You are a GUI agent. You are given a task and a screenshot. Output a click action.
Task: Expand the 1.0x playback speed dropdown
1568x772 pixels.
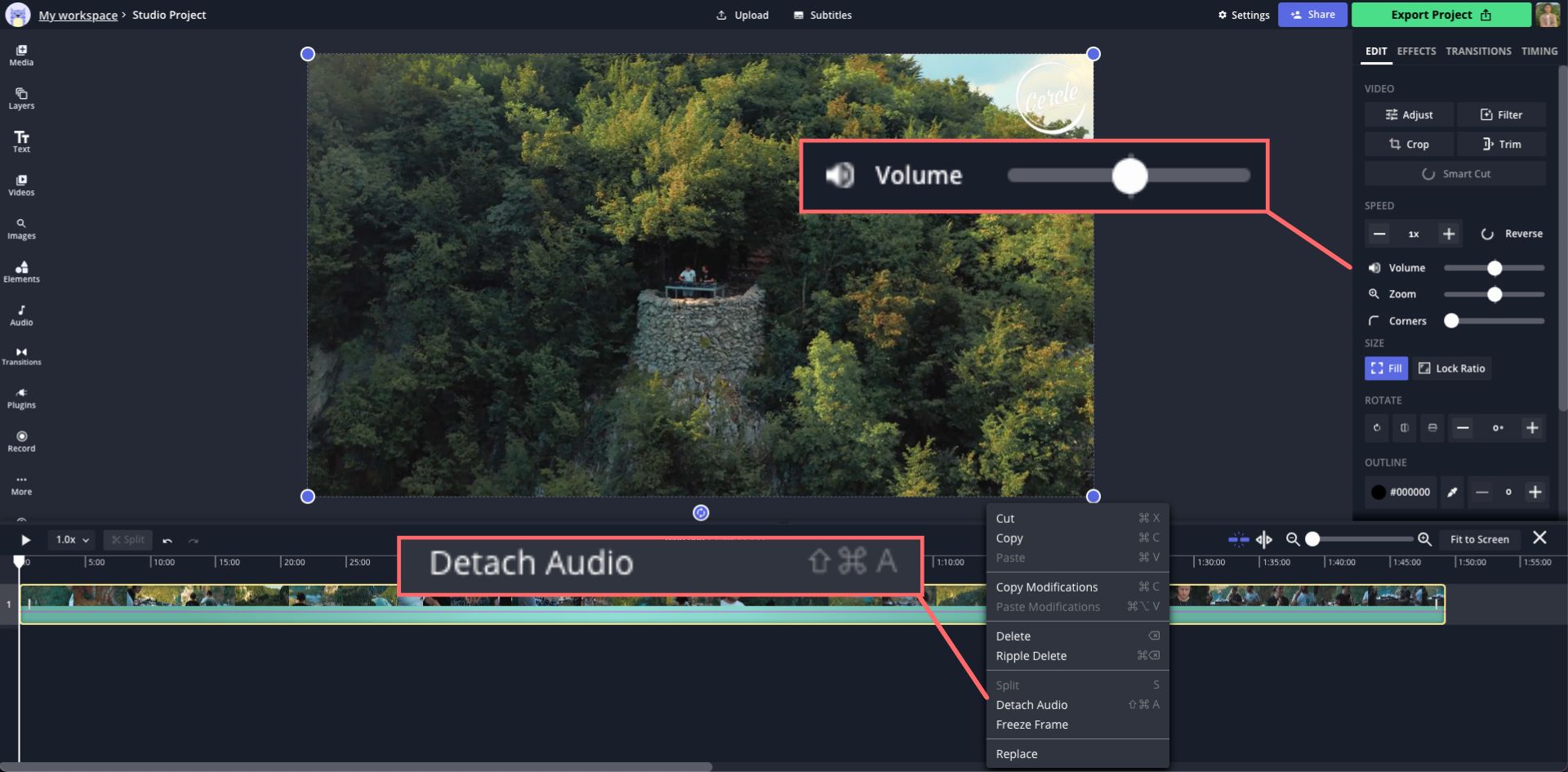point(72,540)
